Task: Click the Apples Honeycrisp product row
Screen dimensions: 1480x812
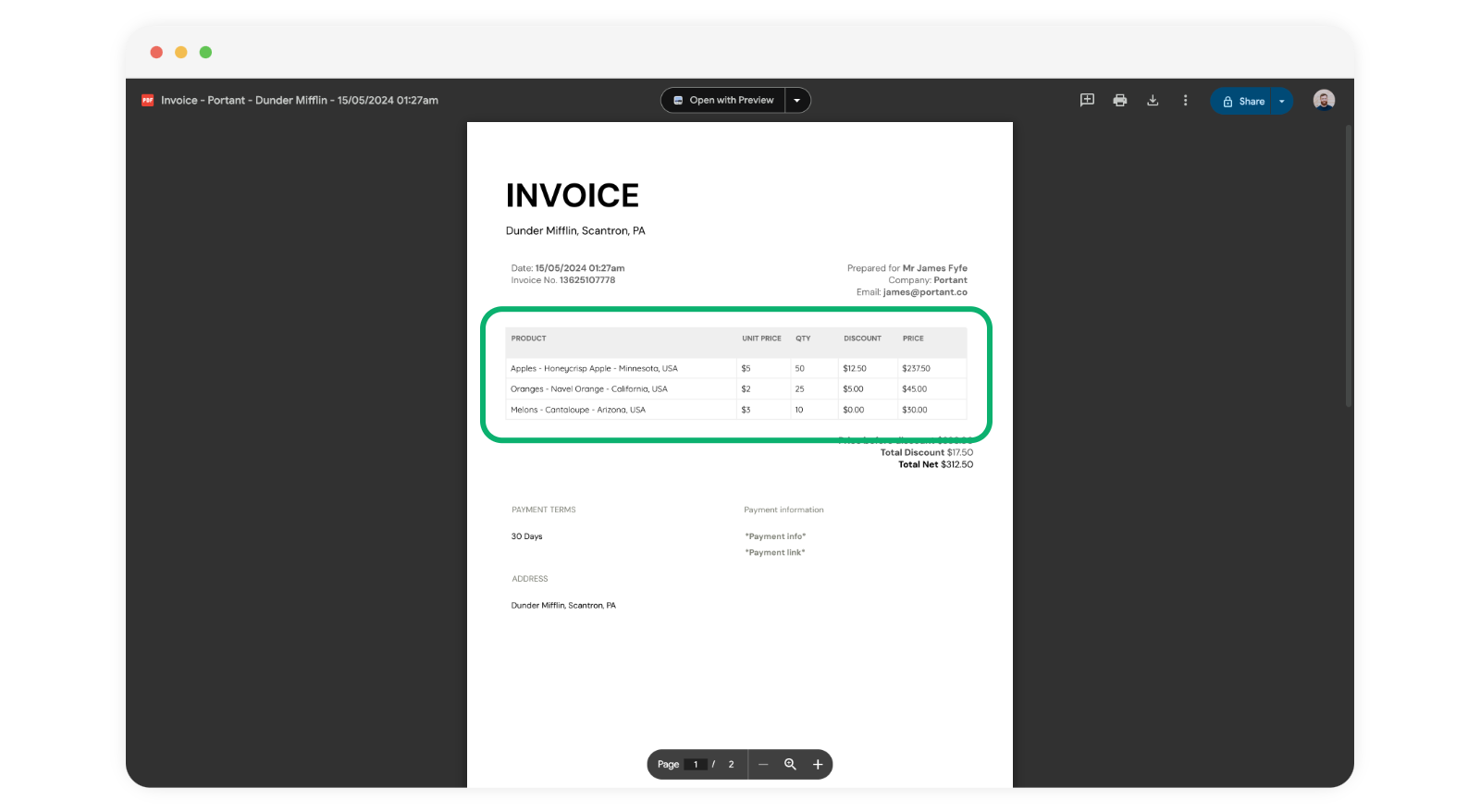Action: click(x=594, y=368)
